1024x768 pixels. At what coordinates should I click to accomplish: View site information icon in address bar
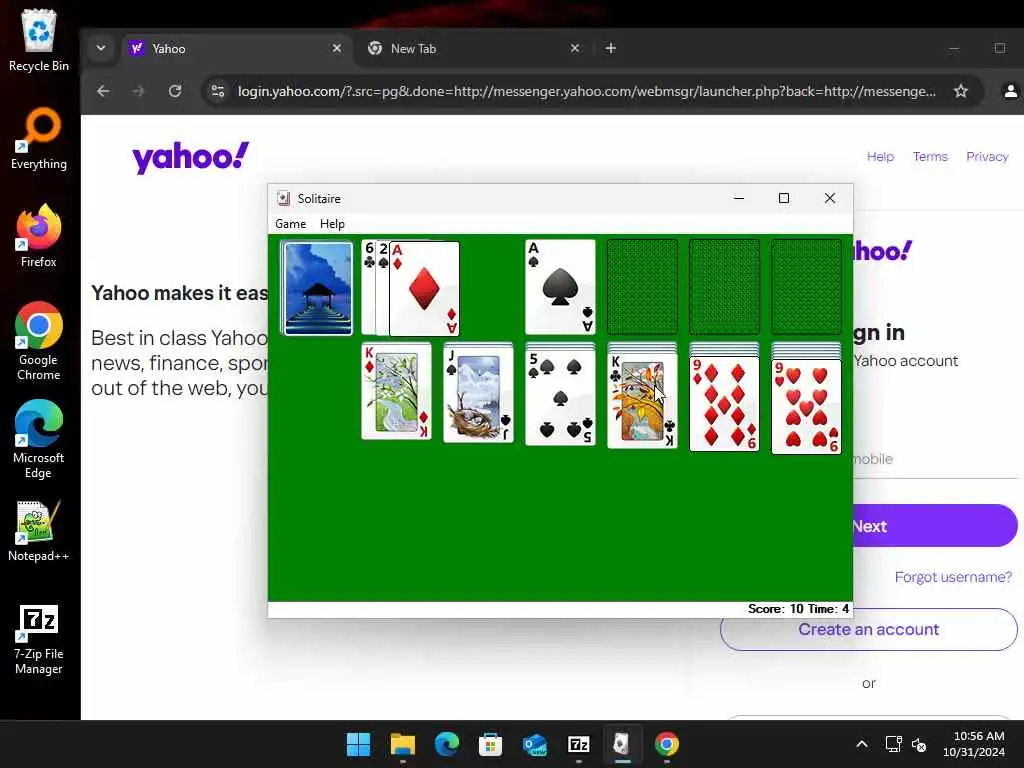(218, 91)
